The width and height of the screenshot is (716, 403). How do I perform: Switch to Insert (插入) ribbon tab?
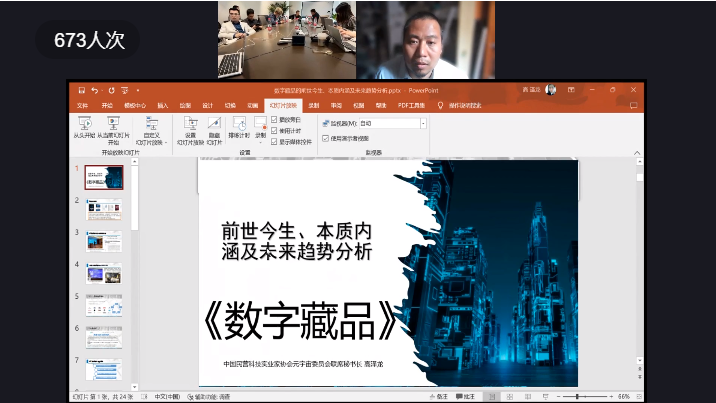(163, 105)
